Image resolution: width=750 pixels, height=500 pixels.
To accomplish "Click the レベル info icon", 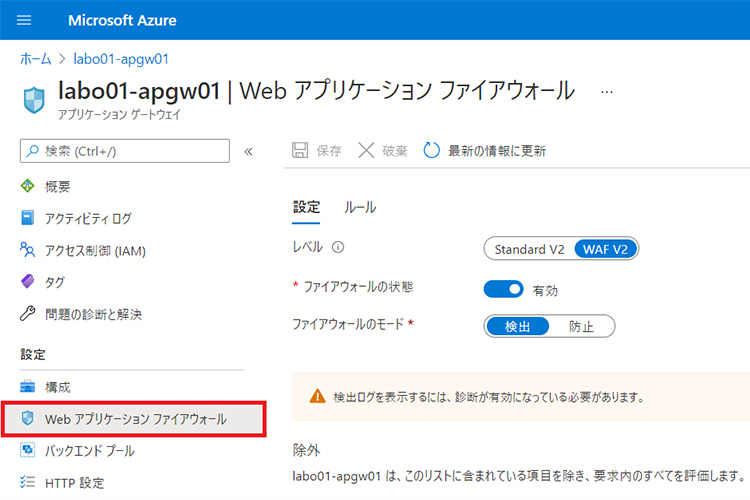I will point(338,247).
